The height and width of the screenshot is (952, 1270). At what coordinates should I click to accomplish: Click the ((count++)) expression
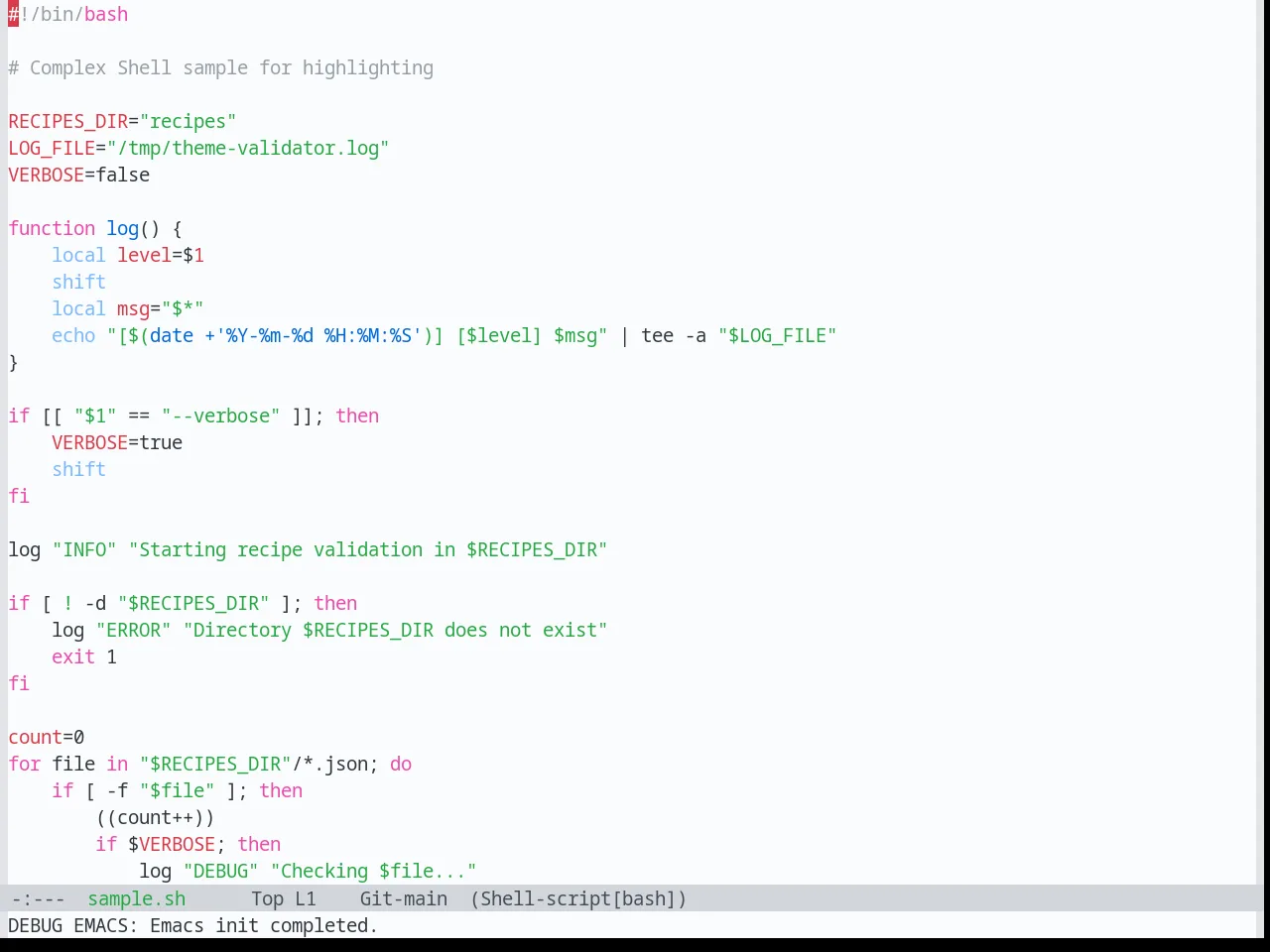pos(156,818)
